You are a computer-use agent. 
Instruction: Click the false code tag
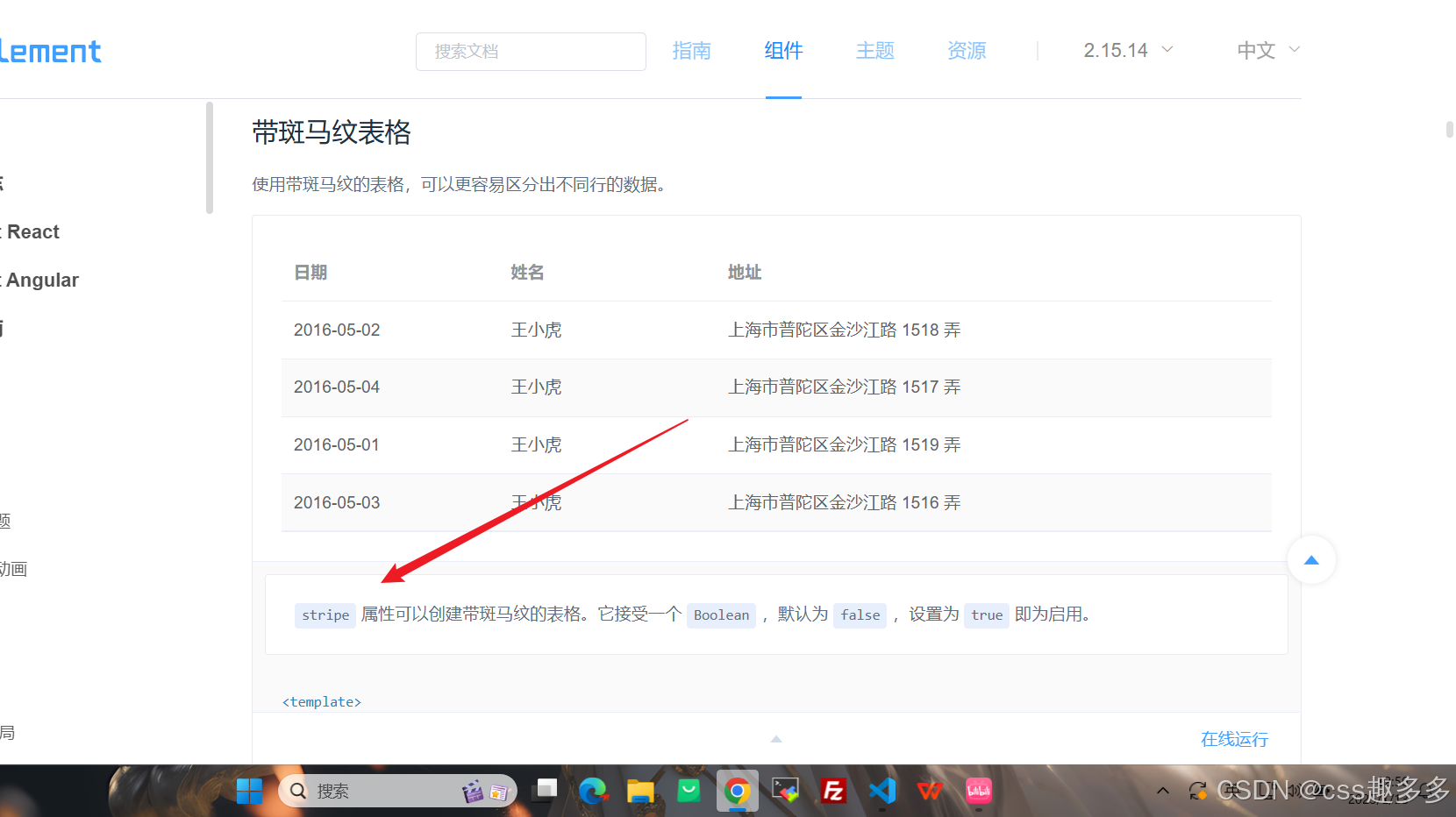860,615
